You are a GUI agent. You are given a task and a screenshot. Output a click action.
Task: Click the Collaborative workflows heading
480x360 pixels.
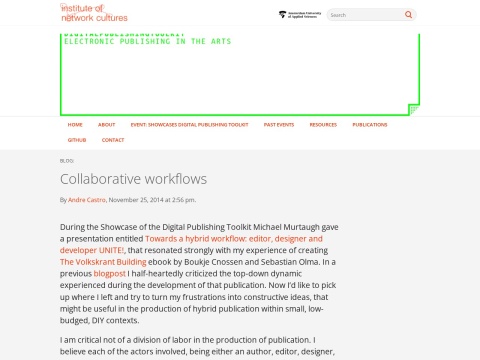pos(133,179)
